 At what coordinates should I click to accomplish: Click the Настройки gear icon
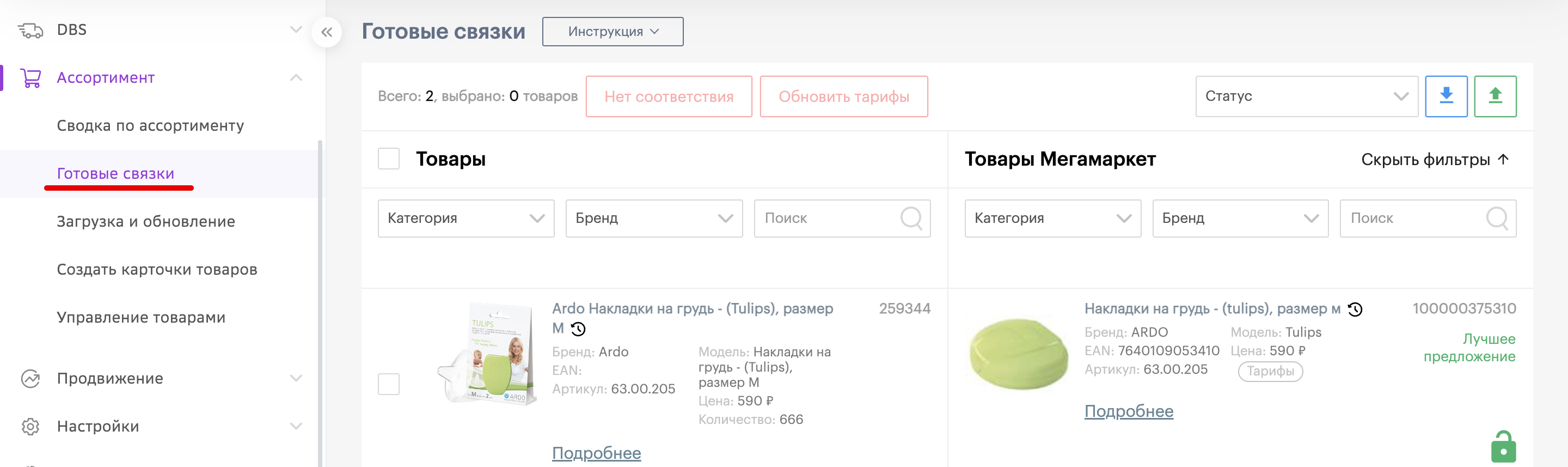pos(30,426)
